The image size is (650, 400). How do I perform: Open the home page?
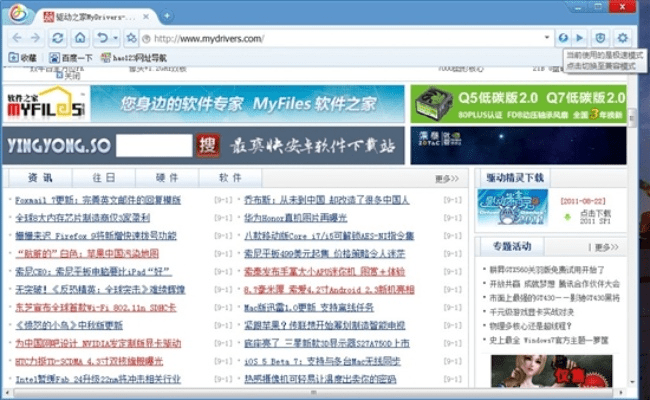coord(80,38)
